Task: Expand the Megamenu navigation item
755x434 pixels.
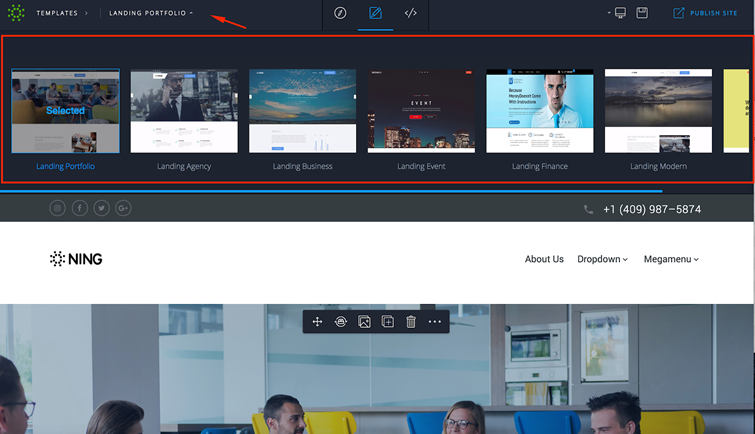Action: tap(671, 259)
